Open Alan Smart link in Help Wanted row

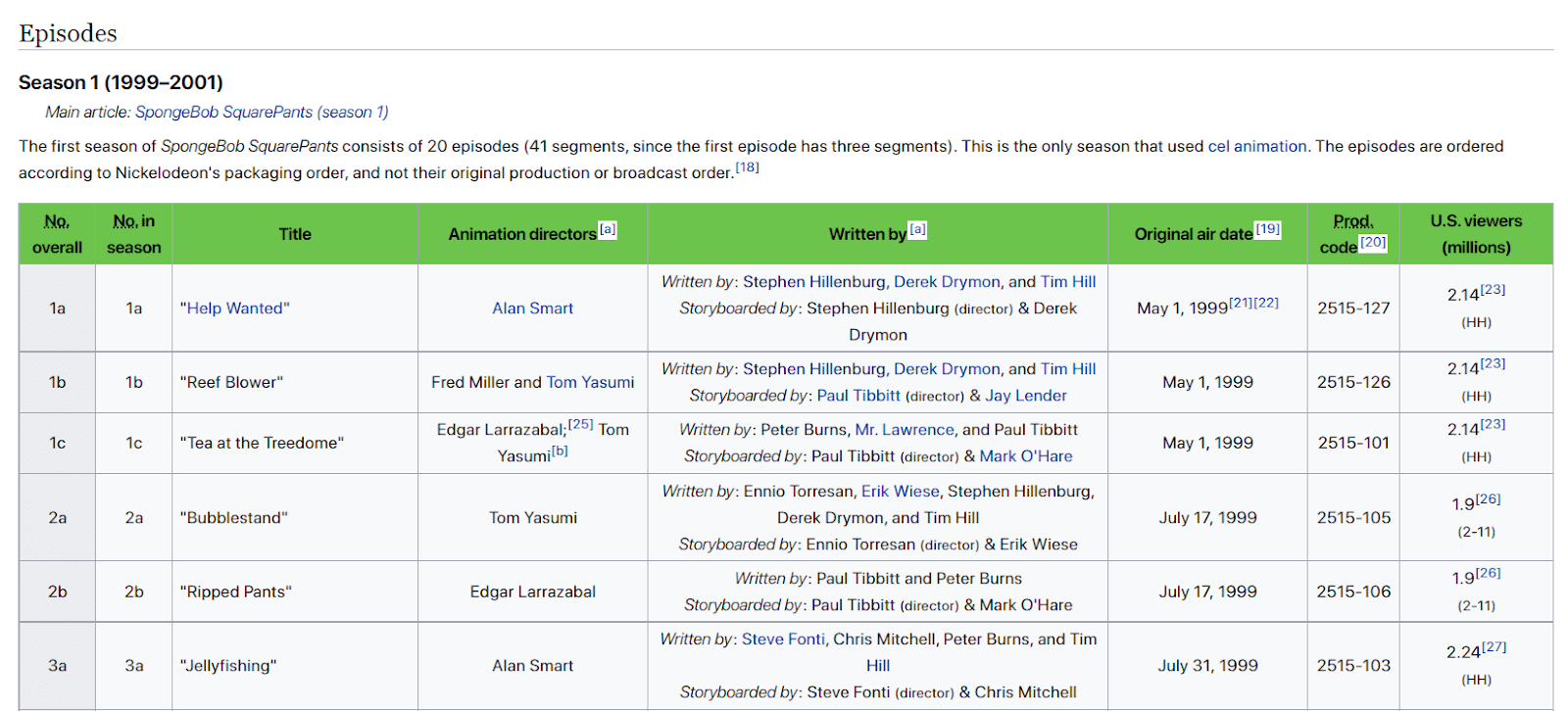pos(533,308)
